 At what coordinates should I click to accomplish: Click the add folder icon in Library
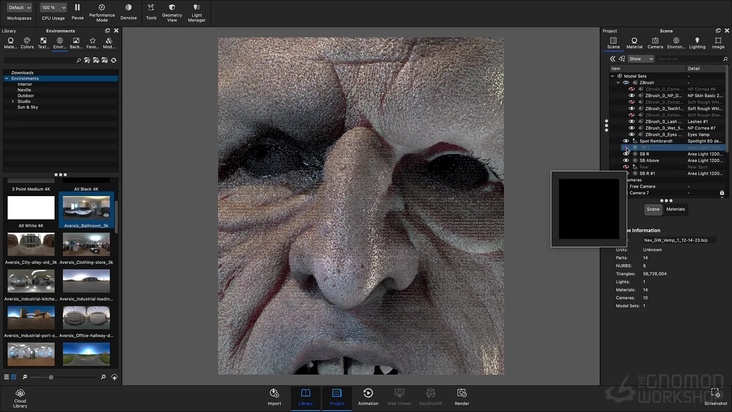click(x=87, y=60)
